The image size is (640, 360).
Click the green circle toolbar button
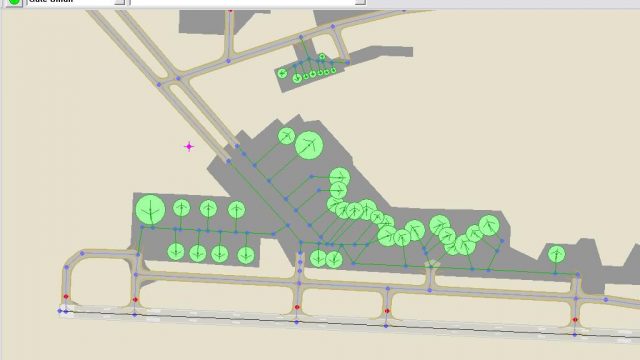coord(13,2)
